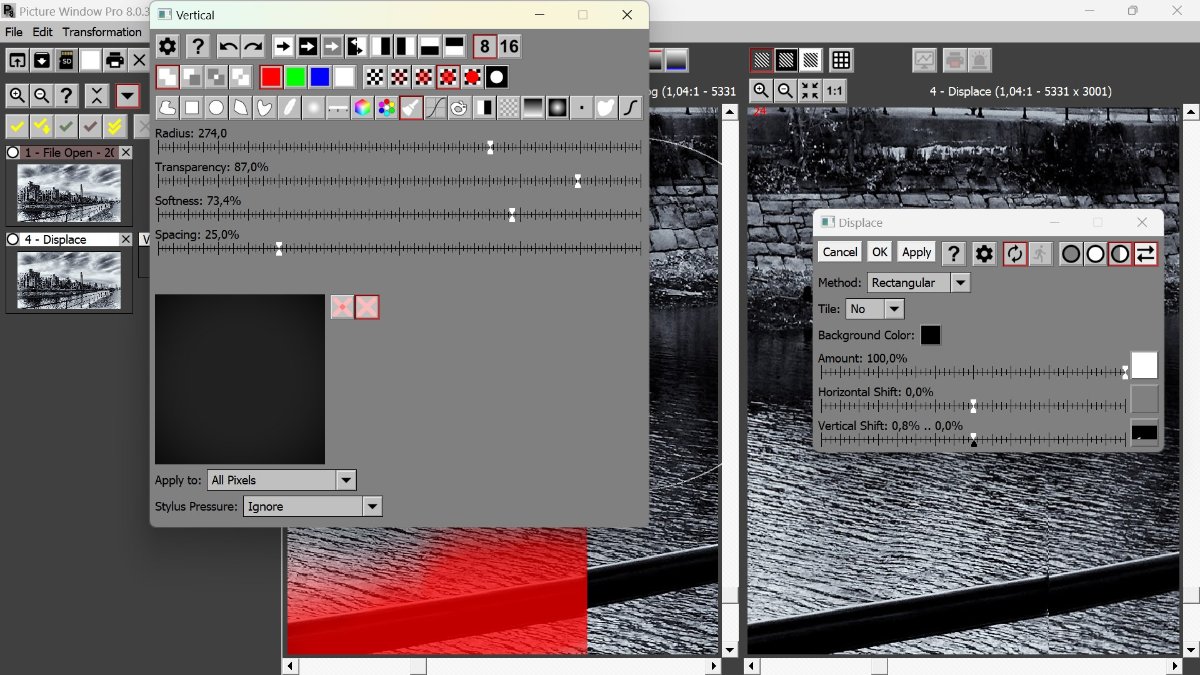Choose the ellipse mask shape tool
1200x675 pixels.
(216, 108)
